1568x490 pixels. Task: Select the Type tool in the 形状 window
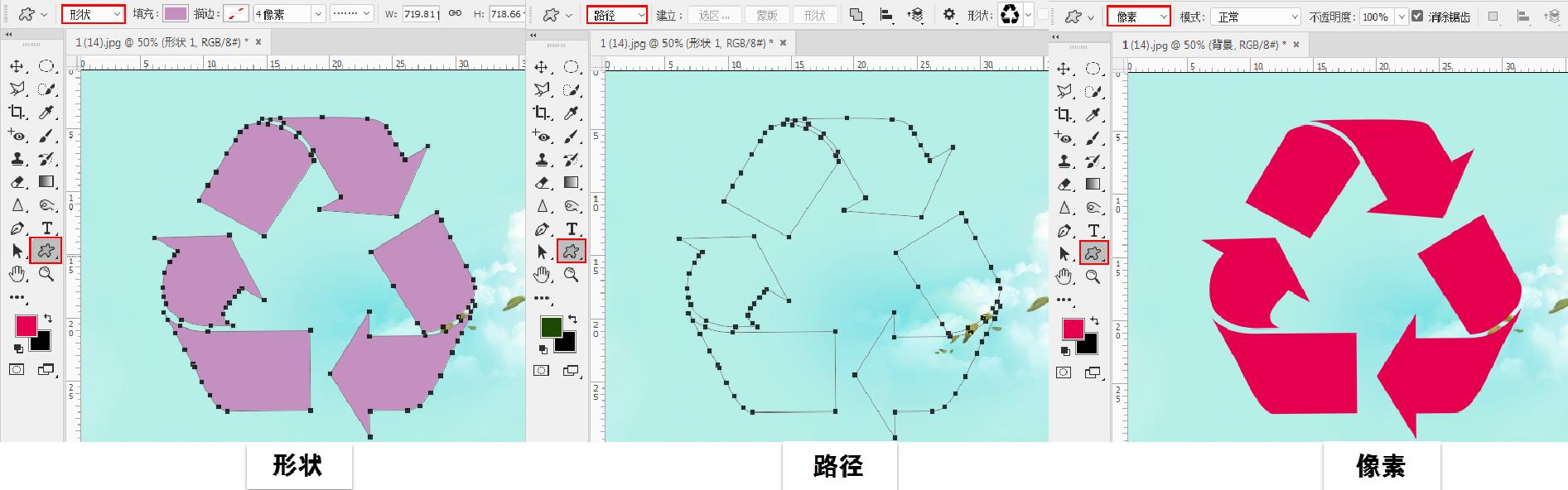coord(46,228)
